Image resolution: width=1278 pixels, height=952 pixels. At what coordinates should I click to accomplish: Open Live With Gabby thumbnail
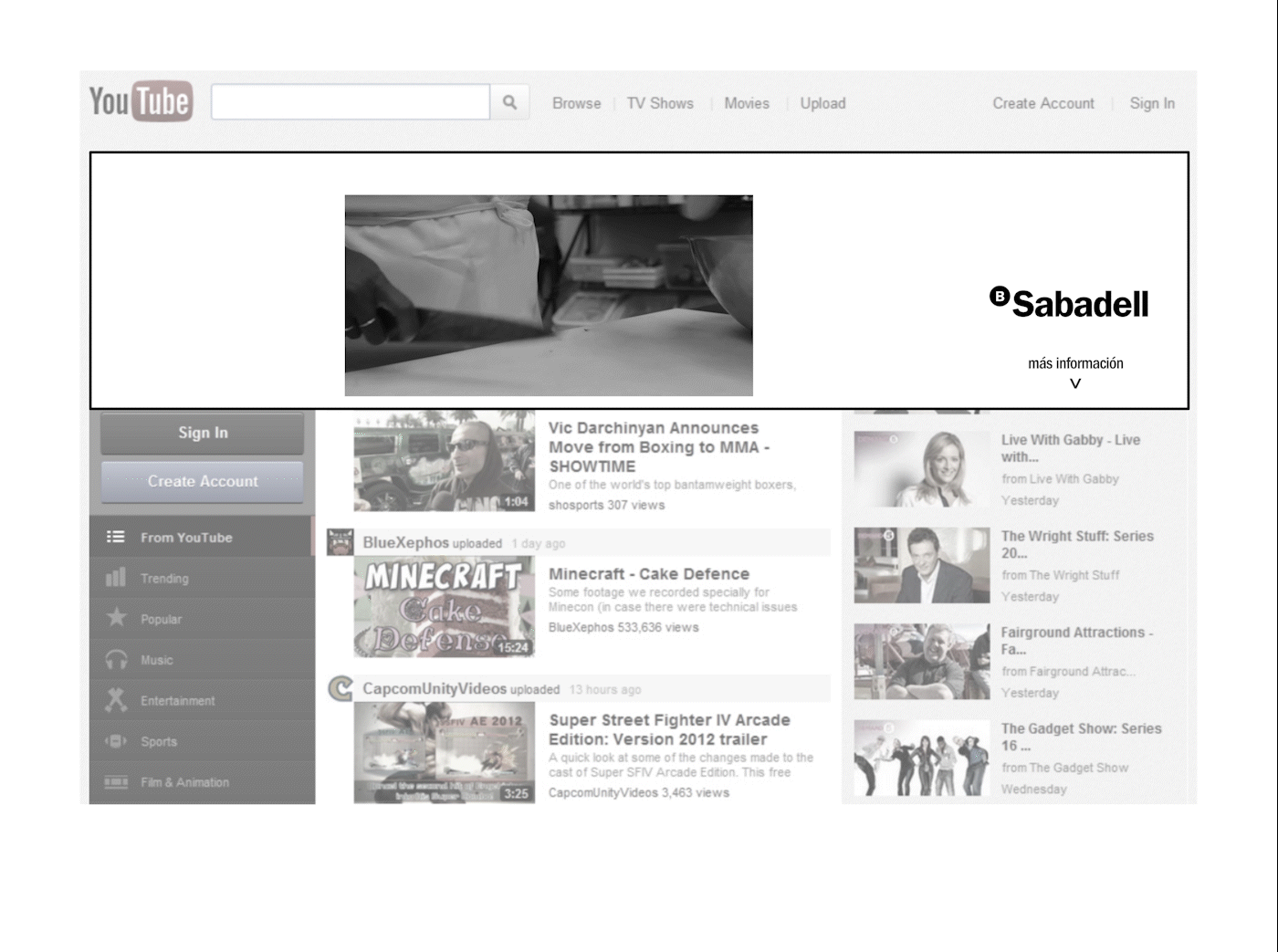click(x=922, y=469)
